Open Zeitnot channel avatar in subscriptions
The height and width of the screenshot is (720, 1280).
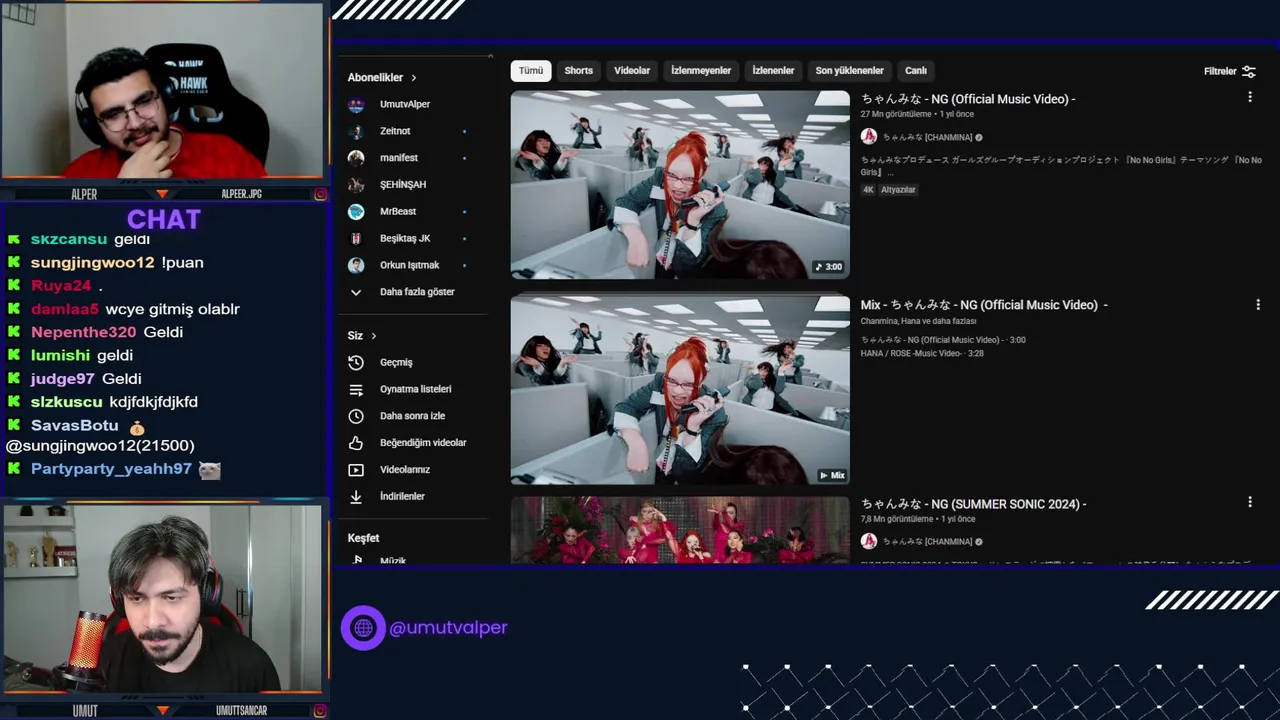click(x=356, y=131)
